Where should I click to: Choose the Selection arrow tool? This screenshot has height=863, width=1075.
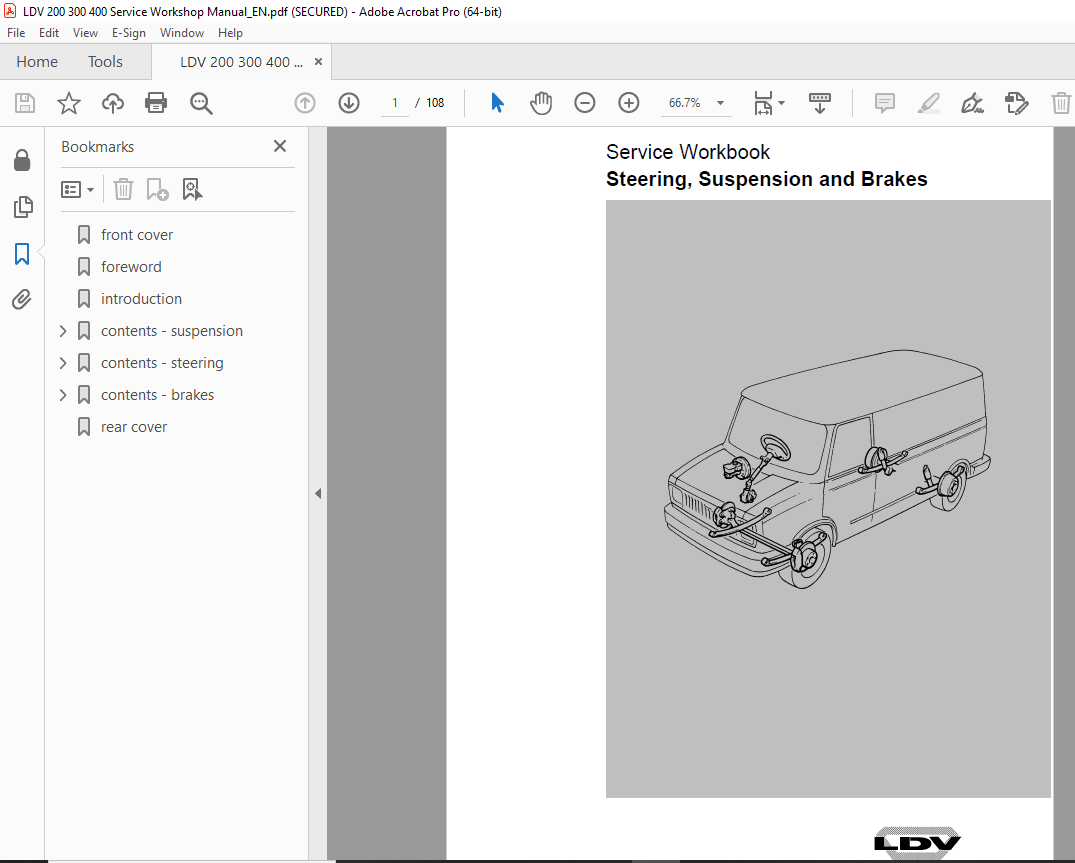497,103
